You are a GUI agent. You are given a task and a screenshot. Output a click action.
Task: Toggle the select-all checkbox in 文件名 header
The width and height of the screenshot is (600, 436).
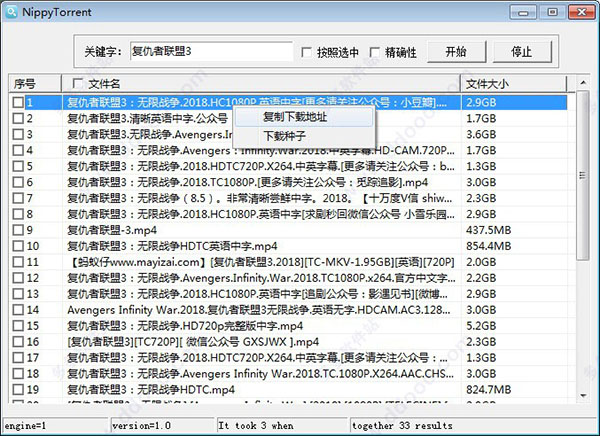[78, 83]
